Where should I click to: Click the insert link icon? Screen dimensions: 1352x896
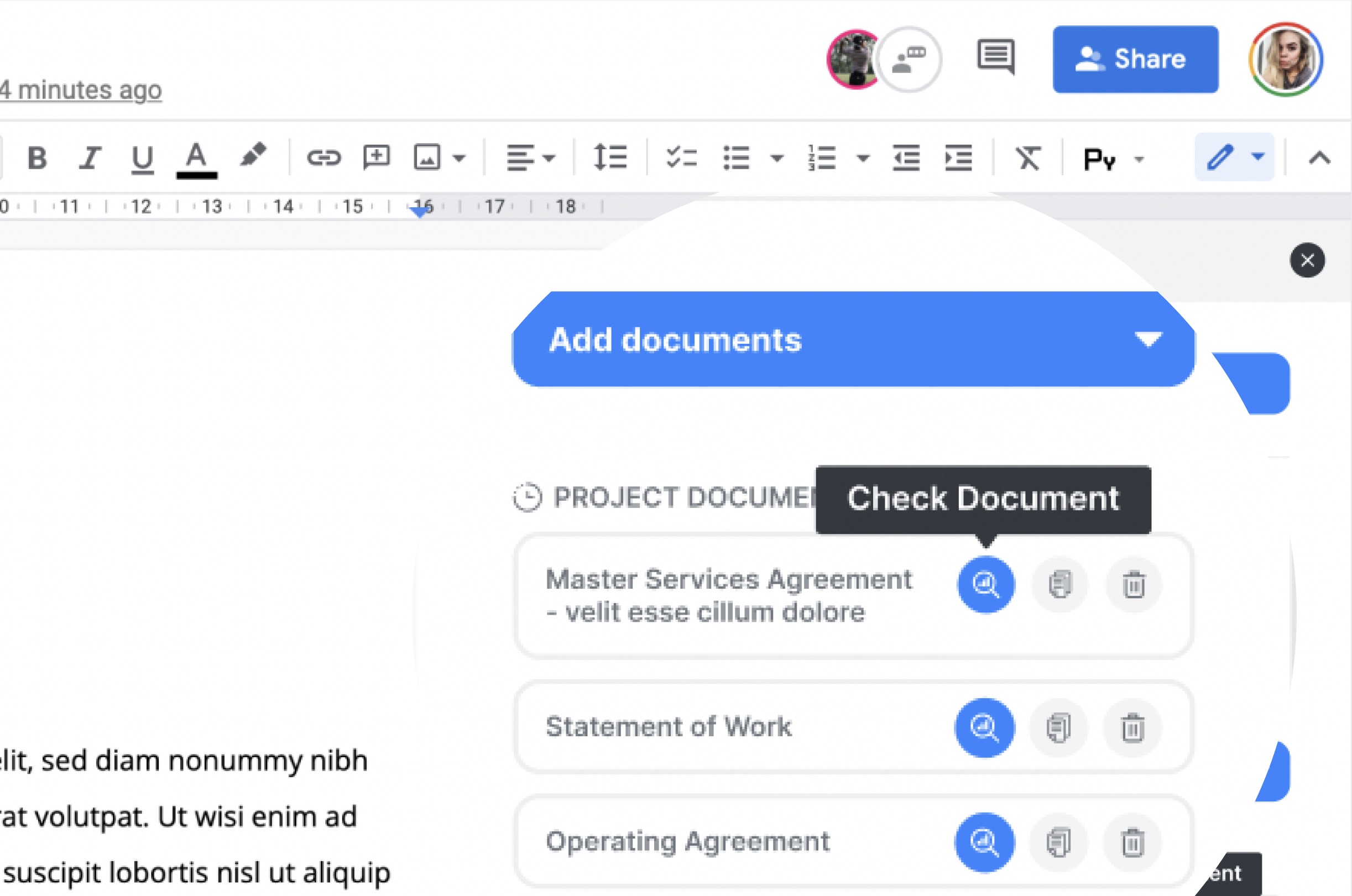[x=323, y=158]
